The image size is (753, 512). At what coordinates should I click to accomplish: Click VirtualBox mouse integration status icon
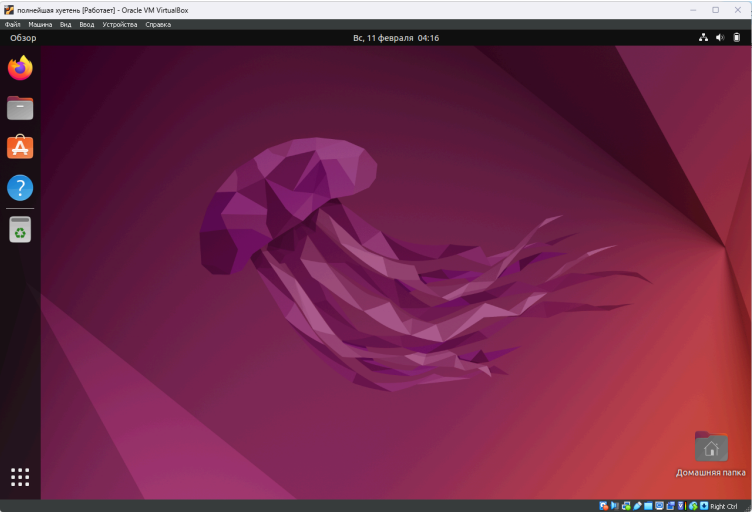click(x=693, y=506)
